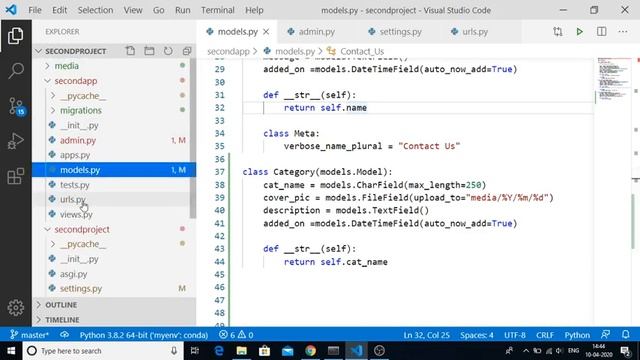Open More Actions ellipsis in editor toolbar

[622, 31]
